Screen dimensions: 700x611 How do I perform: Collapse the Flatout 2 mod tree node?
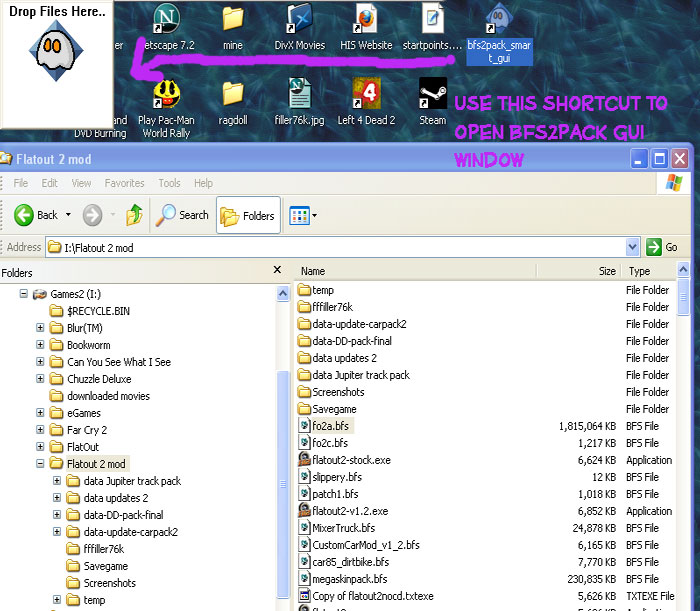coord(40,463)
